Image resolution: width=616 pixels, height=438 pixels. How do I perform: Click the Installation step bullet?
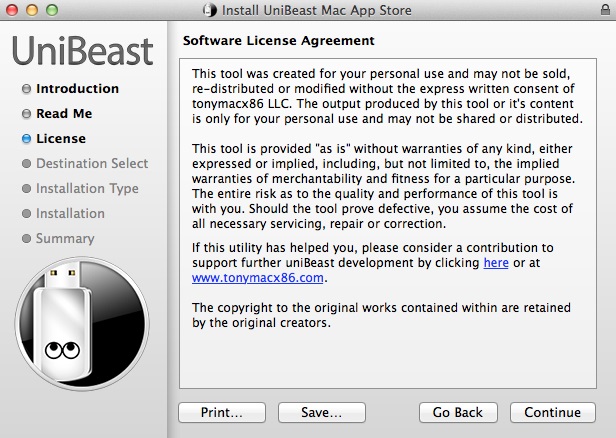click(26, 214)
